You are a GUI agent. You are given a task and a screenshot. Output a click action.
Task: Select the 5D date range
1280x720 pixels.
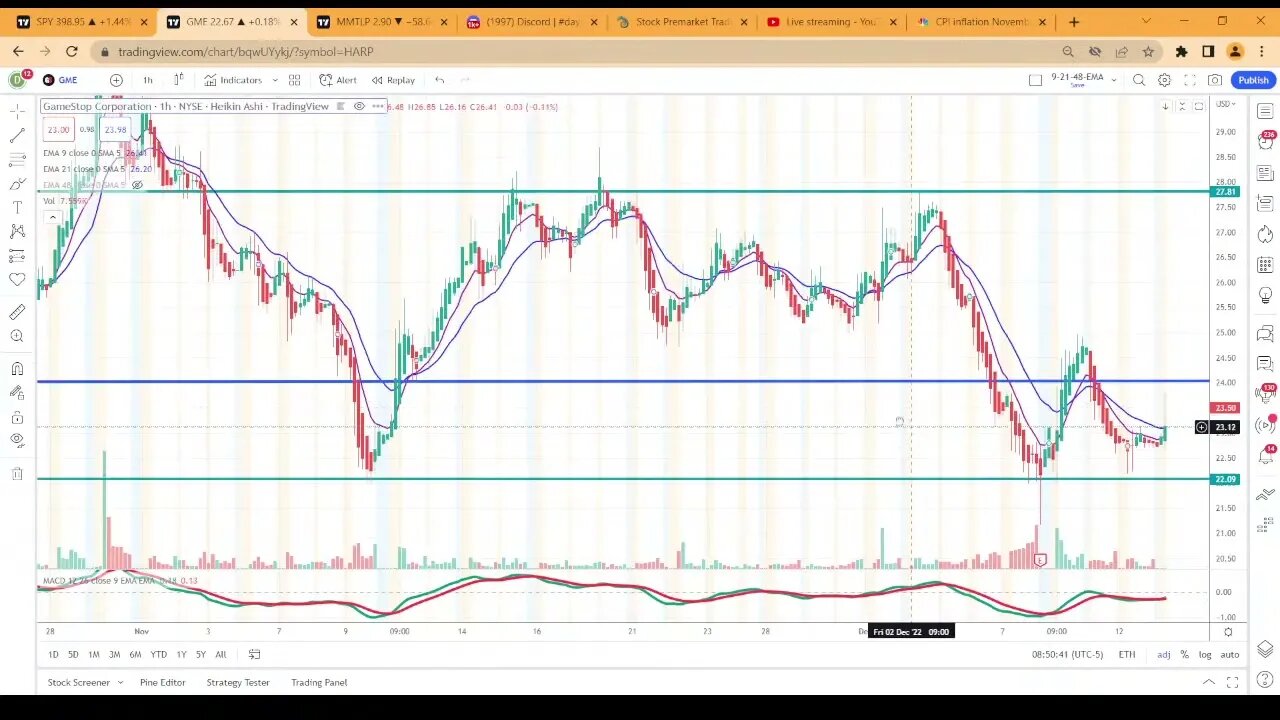(x=73, y=654)
